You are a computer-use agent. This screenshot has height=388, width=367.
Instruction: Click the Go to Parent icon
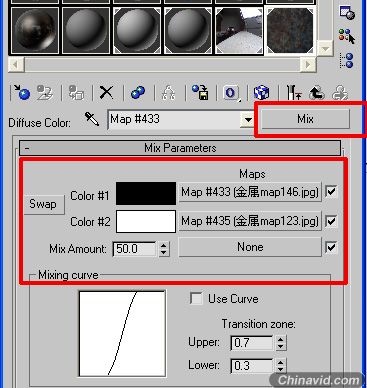pos(317,93)
